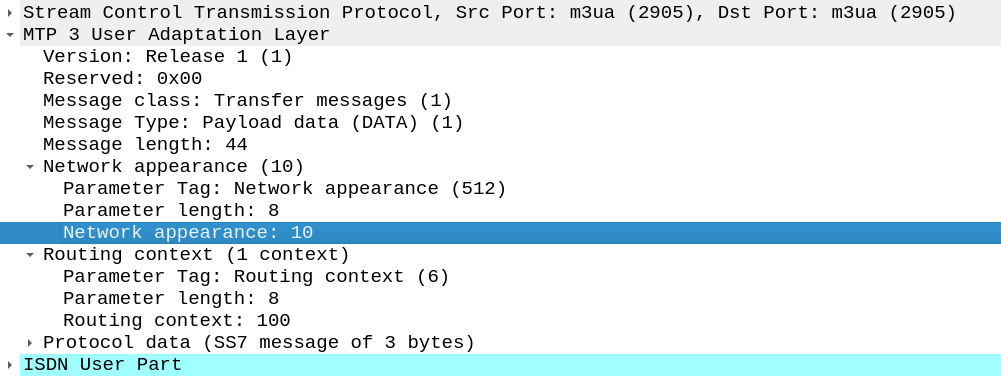Viewport: 1001px width, 378px height.
Task: Select Parameter Tag: Routing context (6)
Action: (x=256, y=276)
